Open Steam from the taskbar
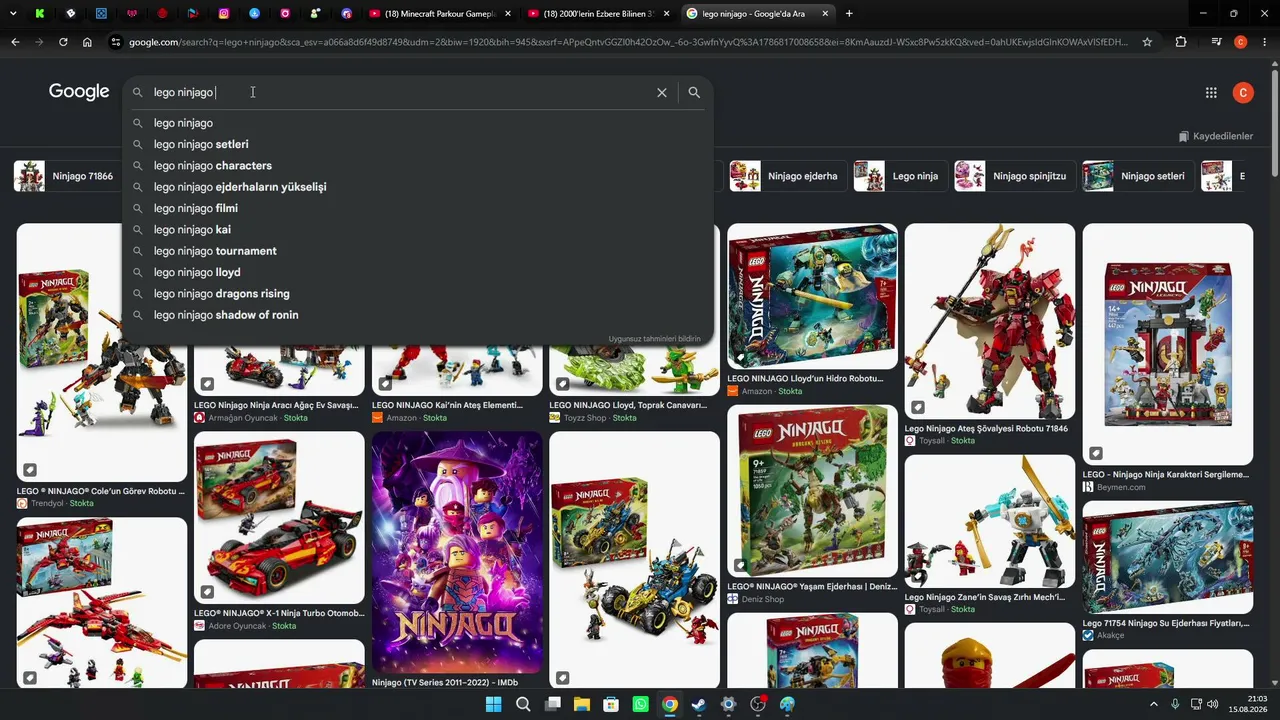The image size is (1280, 720). click(x=699, y=704)
